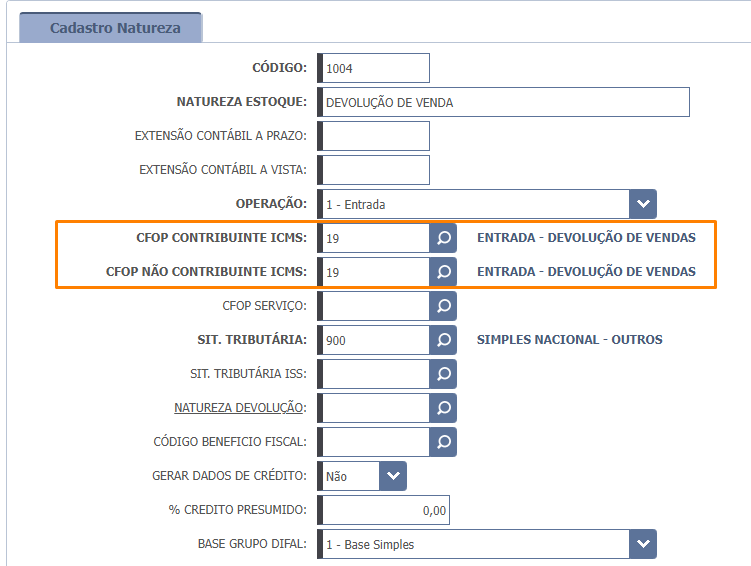This screenshot has height=566, width=751.
Task: Click the CFOP Contribuinte ICMS search icon
Action: 443,238
